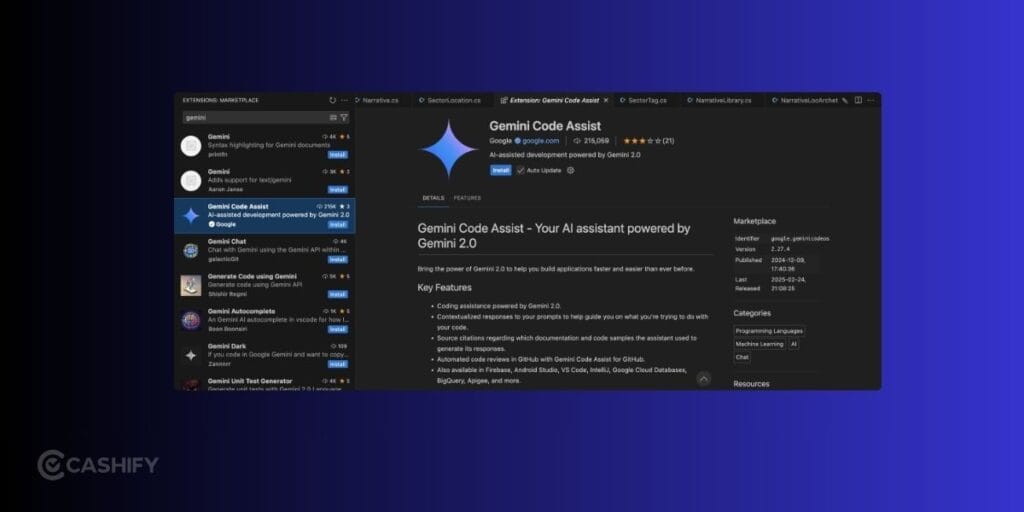Click the scroll-to-top arrow button
This screenshot has width=1024, height=512.
point(703,379)
